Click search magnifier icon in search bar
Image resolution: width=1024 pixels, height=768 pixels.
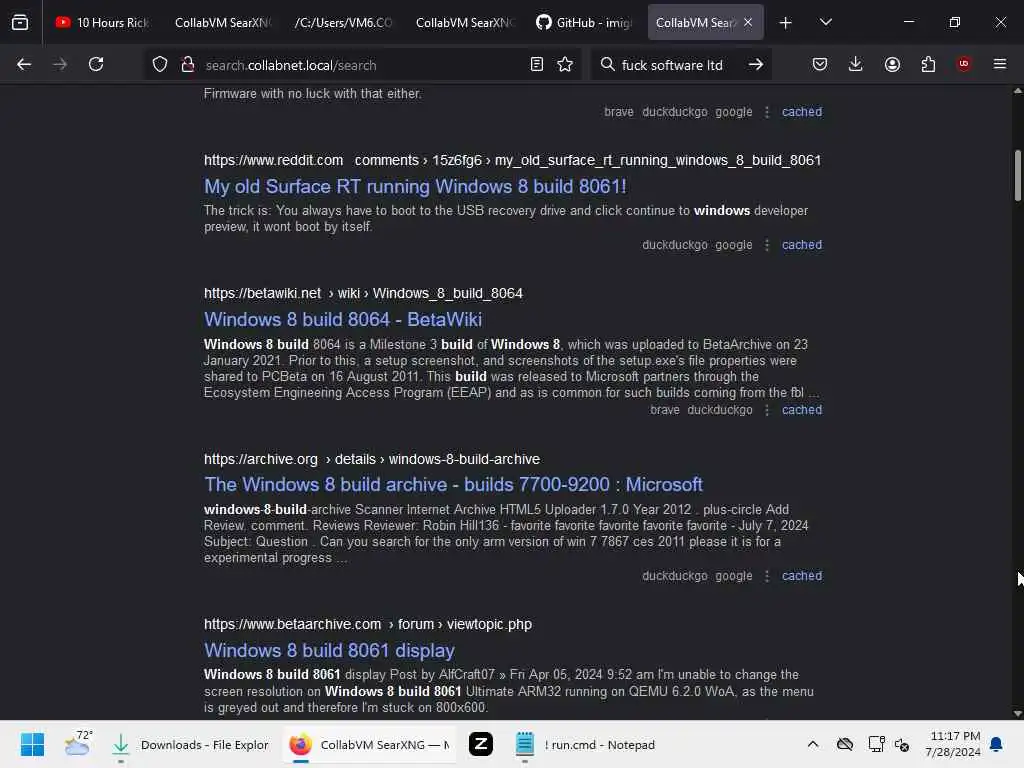coord(607,64)
